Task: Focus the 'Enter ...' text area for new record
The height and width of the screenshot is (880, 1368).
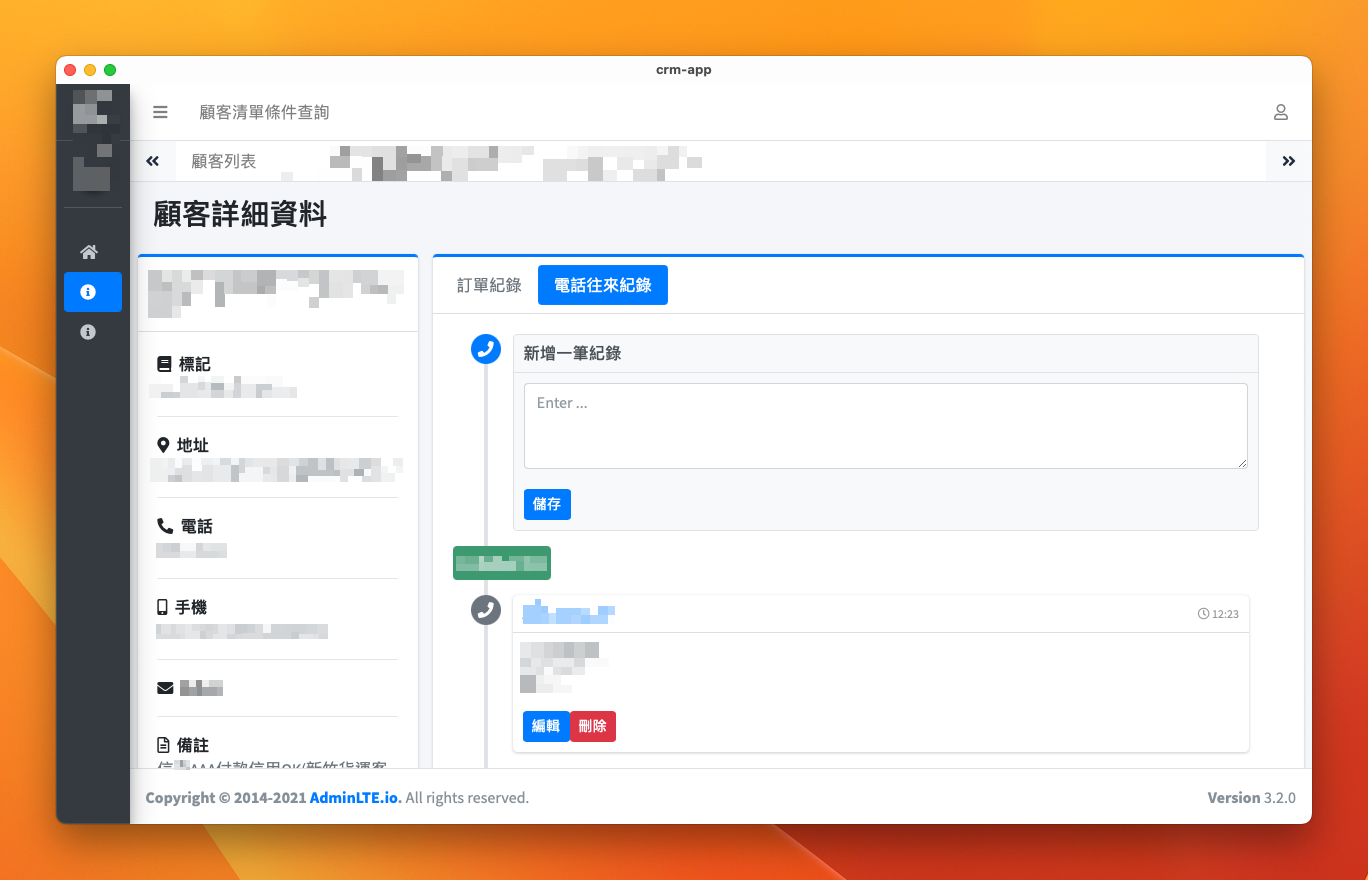Action: [x=885, y=425]
